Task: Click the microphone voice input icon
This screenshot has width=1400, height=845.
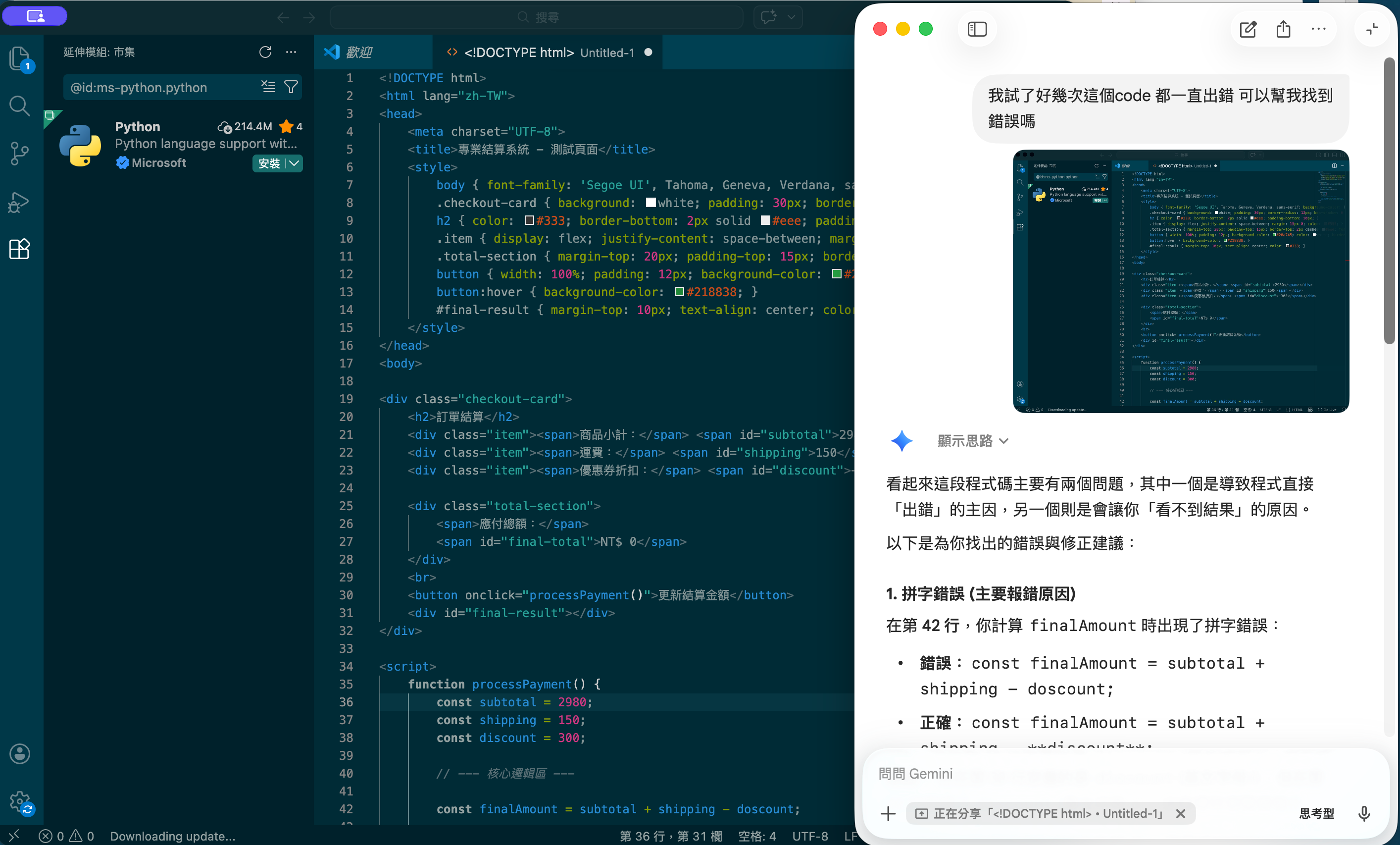Action: click(1364, 813)
